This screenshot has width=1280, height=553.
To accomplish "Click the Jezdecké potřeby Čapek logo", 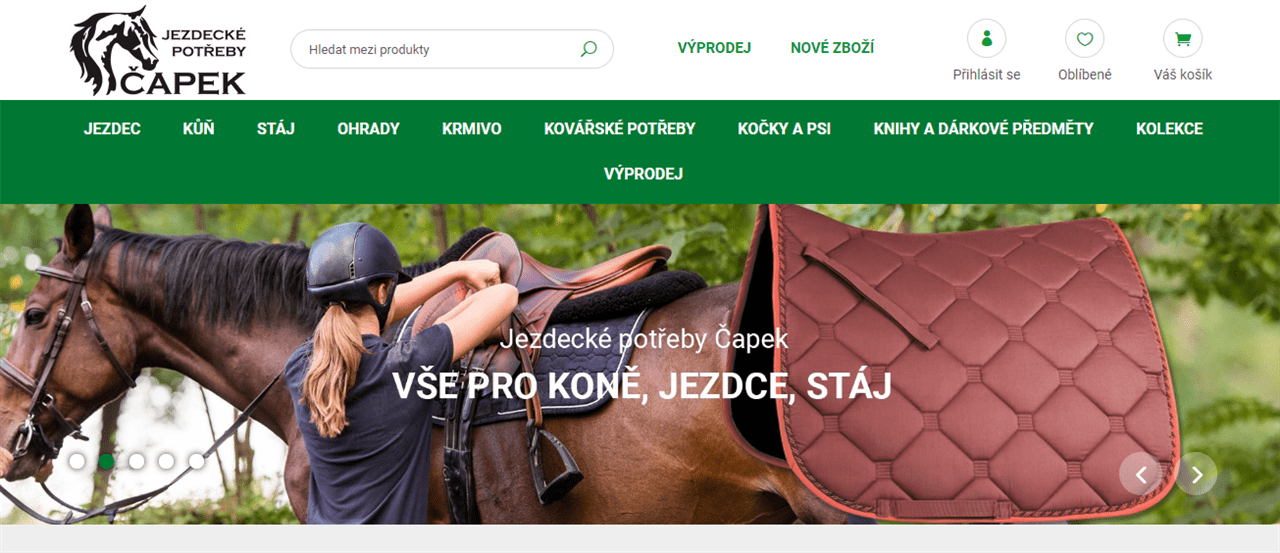I will coord(158,51).
